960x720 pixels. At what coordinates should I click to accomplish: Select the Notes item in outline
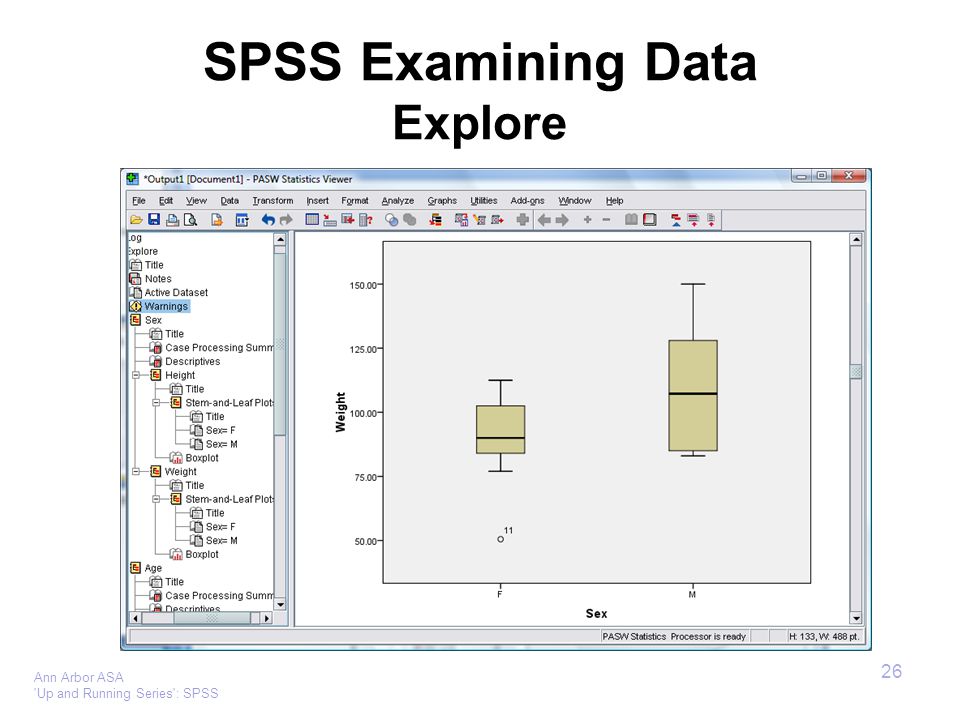(x=158, y=279)
